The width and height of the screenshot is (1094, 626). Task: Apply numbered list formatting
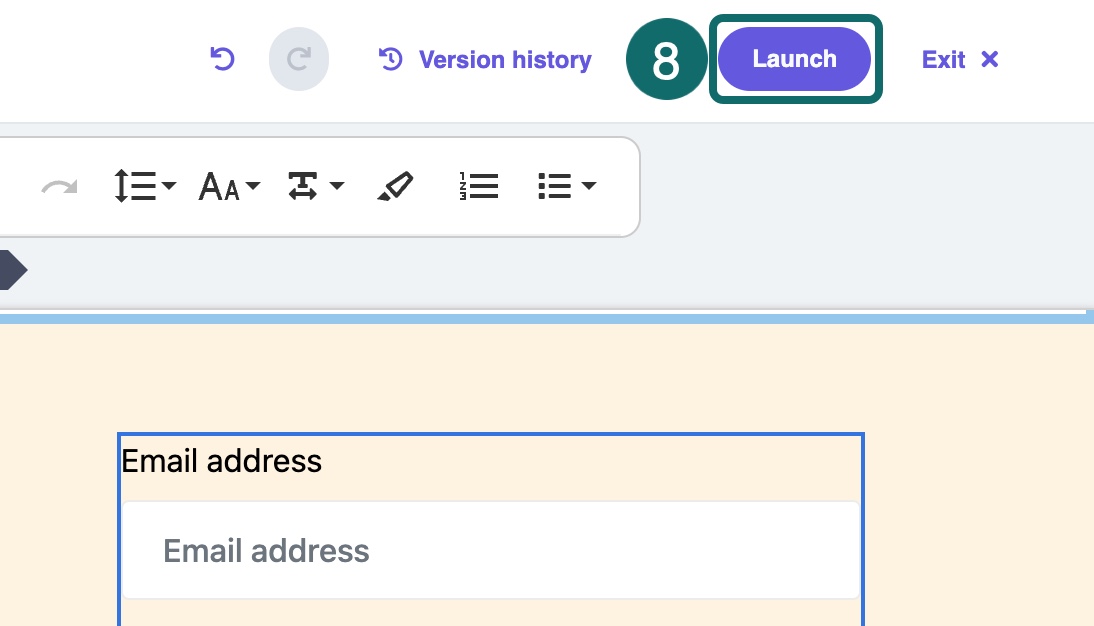click(479, 186)
